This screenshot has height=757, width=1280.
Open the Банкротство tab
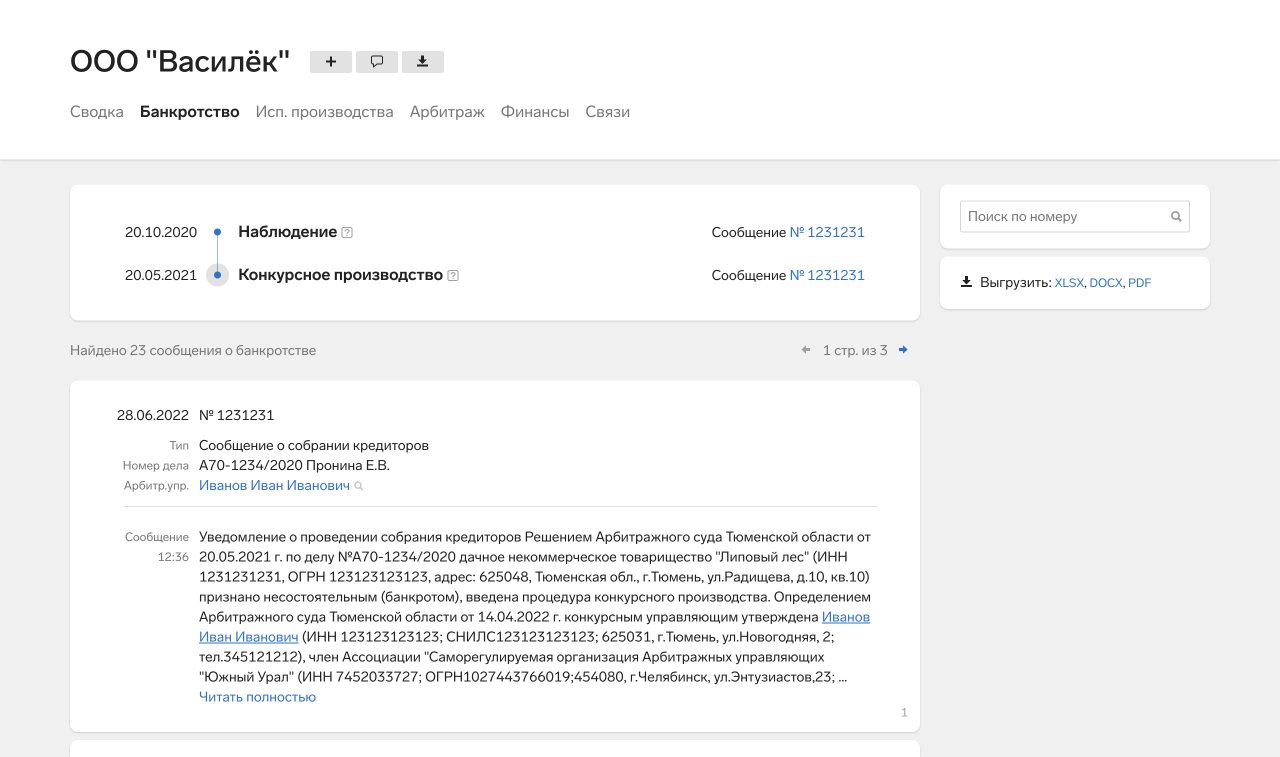click(x=190, y=112)
